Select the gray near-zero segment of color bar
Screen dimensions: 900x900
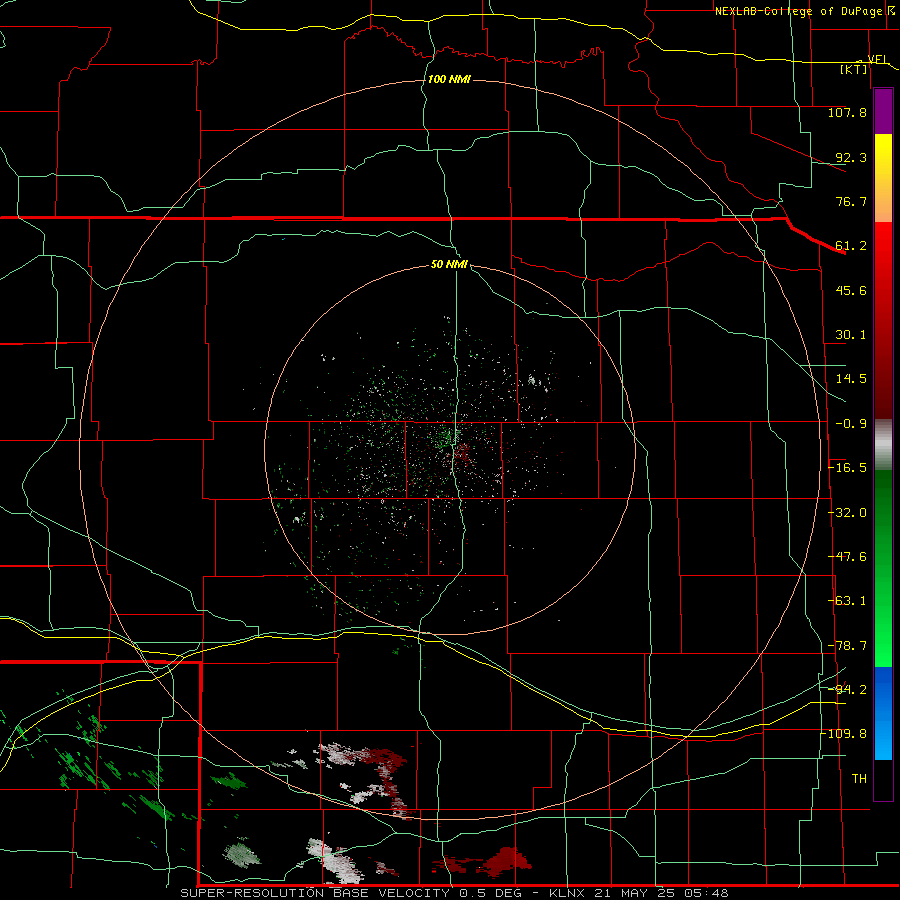tap(883, 445)
